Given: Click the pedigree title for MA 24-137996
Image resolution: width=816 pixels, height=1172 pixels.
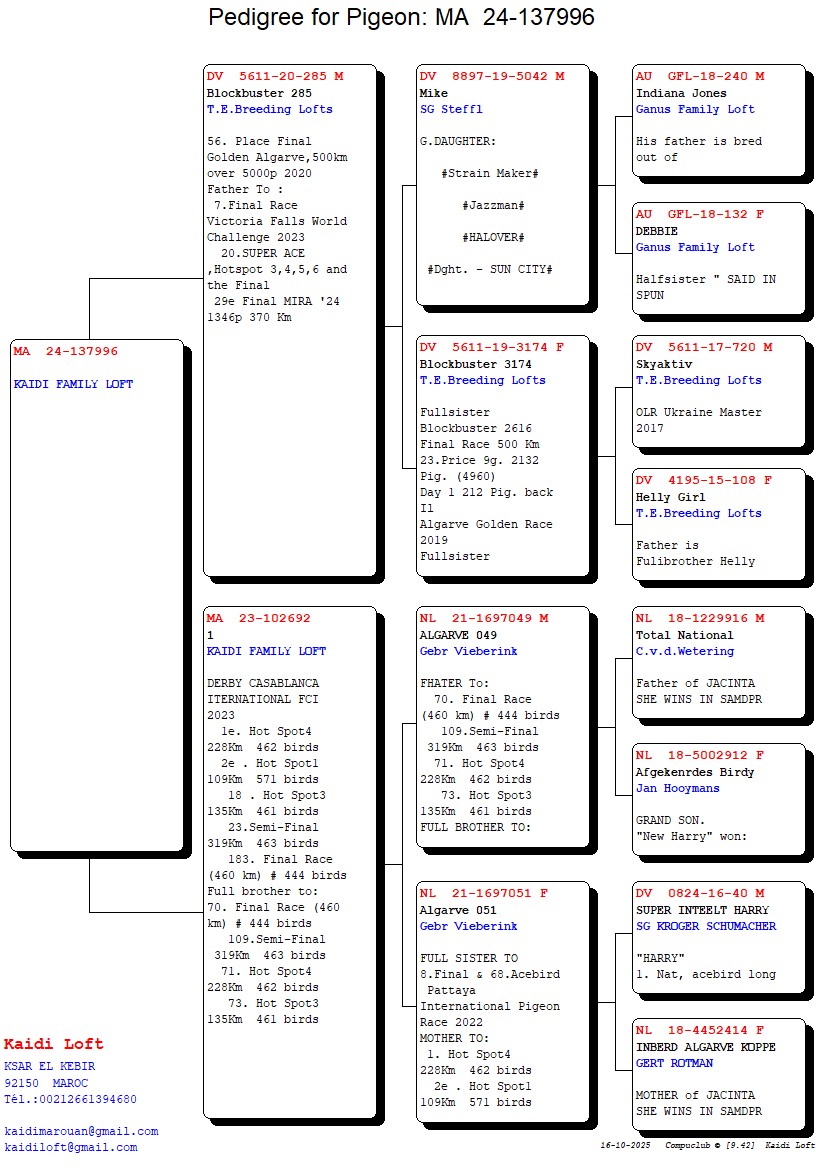Looking at the screenshot, I should click(x=401, y=17).
